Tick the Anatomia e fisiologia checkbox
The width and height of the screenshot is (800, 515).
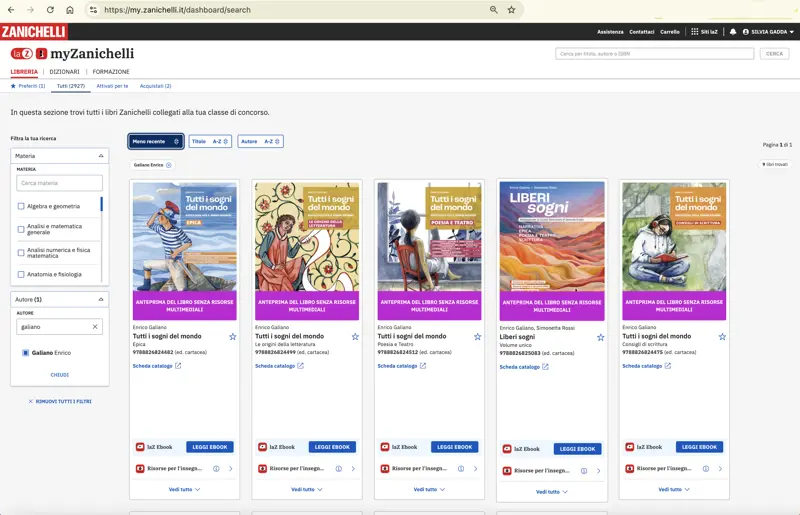21,274
